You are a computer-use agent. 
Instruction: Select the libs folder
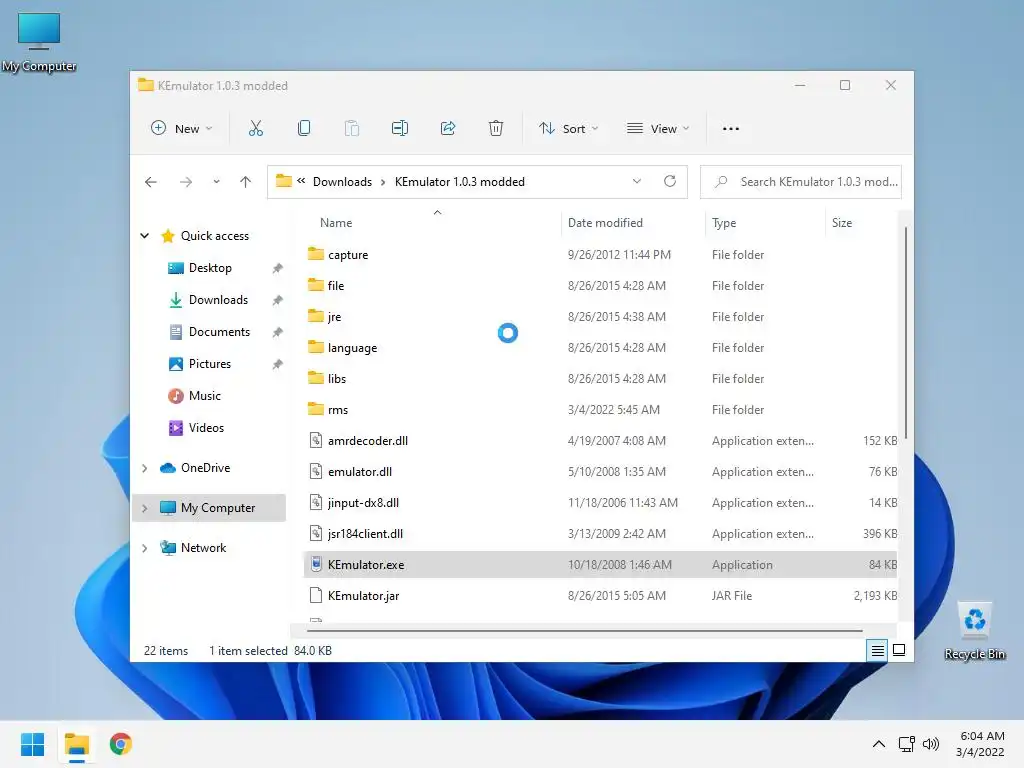click(x=600, y=379)
